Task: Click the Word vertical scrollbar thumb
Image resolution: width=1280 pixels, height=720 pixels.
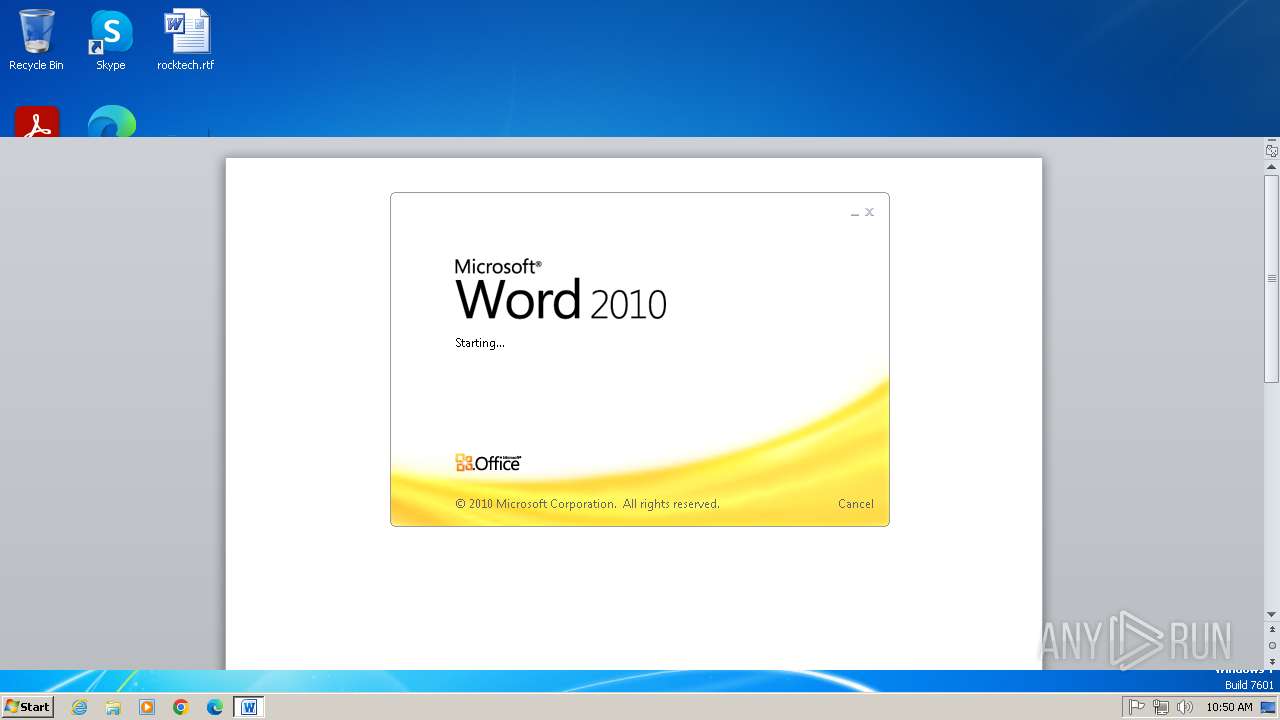Action: coord(1272,278)
